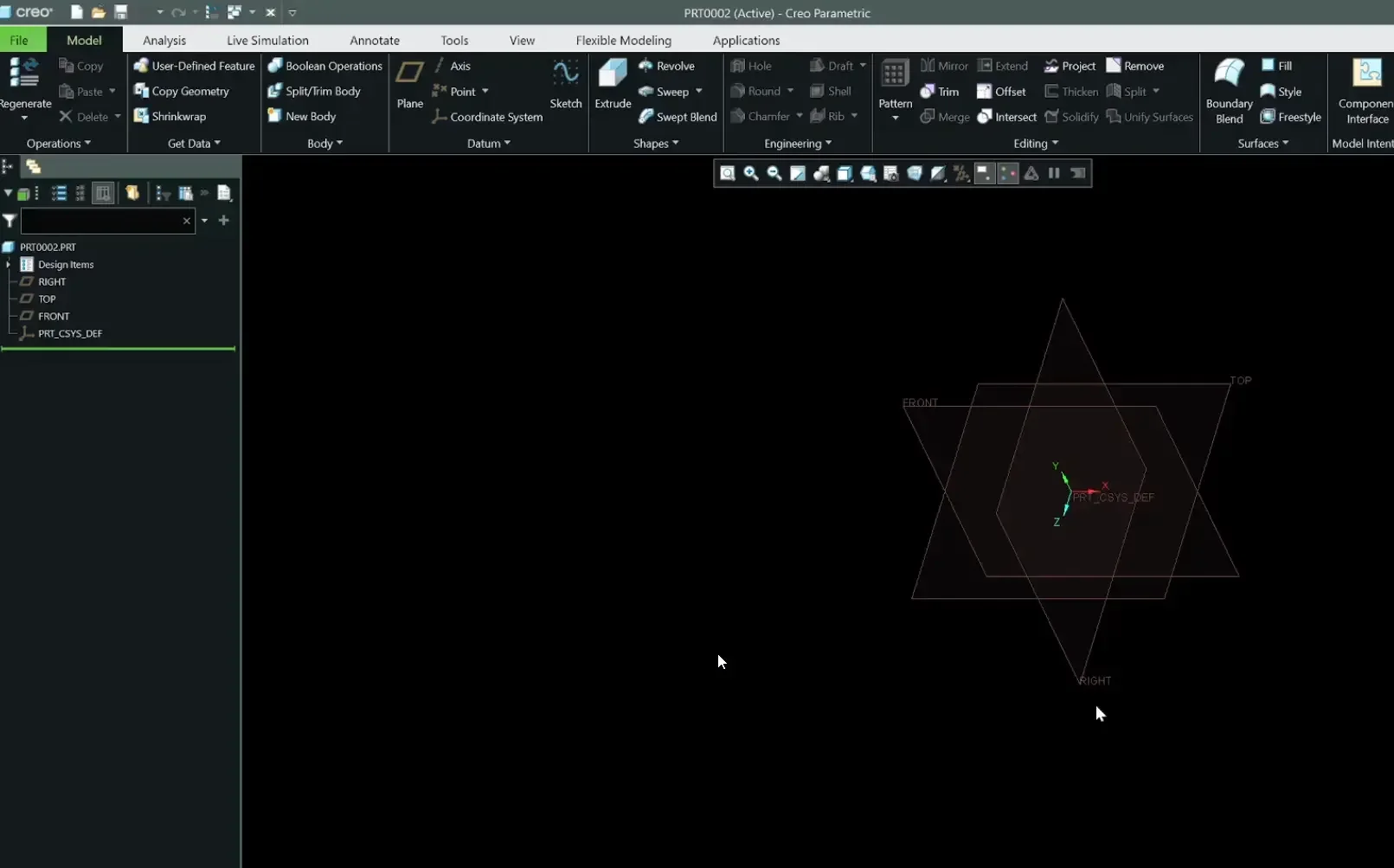This screenshot has height=868, width=1394.
Task: Select the RIGHT plane in model tree
Action: [51, 282]
